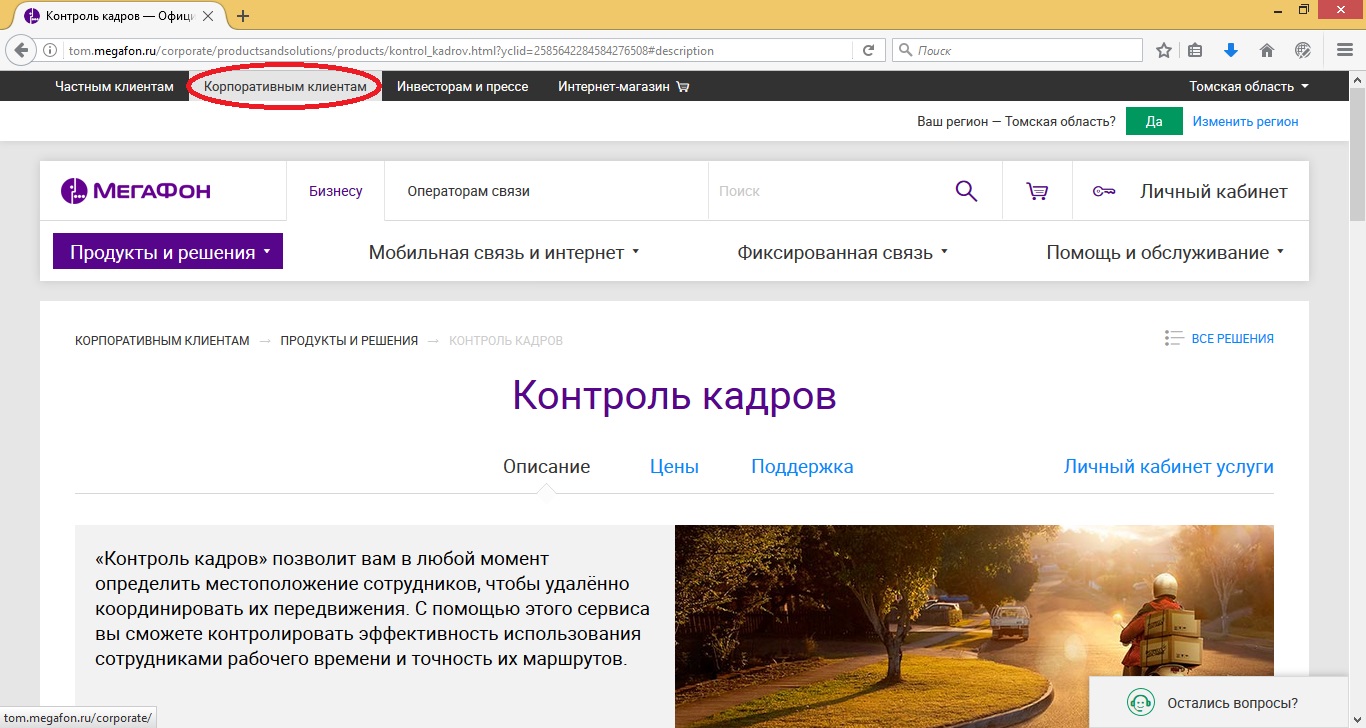Bookmark the page with the star icon
The image size is (1366, 728).
pyautogui.click(x=1163, y=49)
